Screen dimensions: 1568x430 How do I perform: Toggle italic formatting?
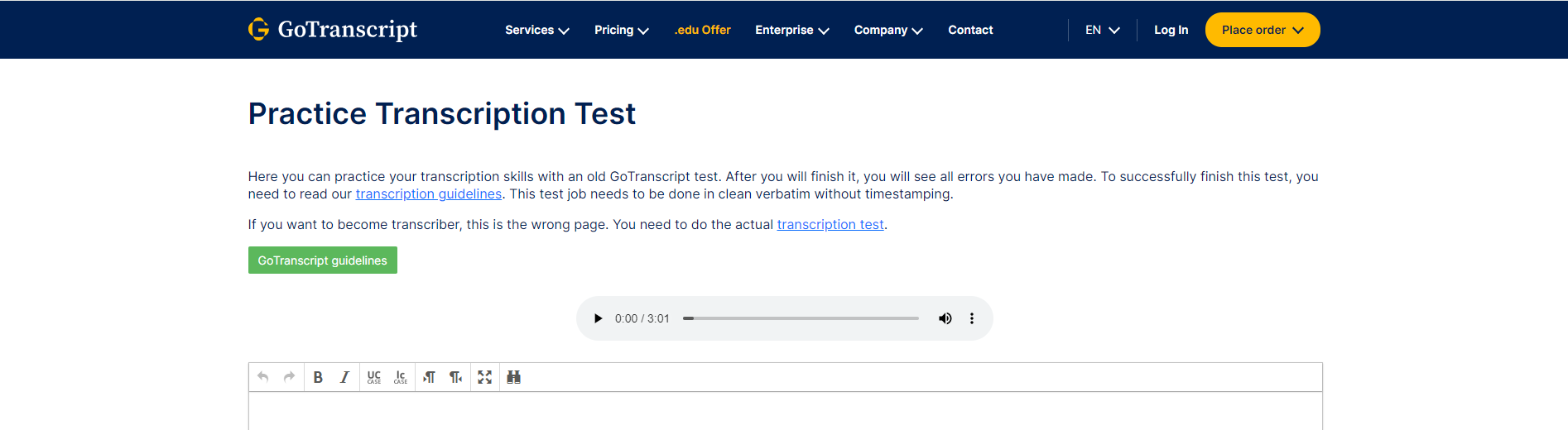344,377
